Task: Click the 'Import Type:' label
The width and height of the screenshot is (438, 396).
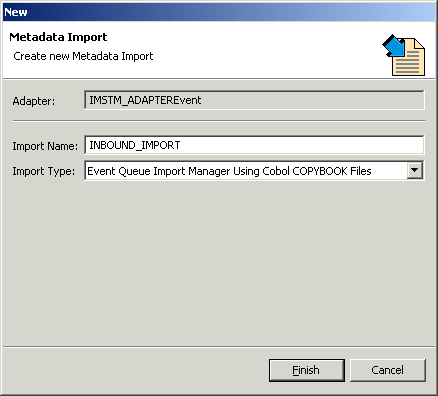Action: (44, 171)
